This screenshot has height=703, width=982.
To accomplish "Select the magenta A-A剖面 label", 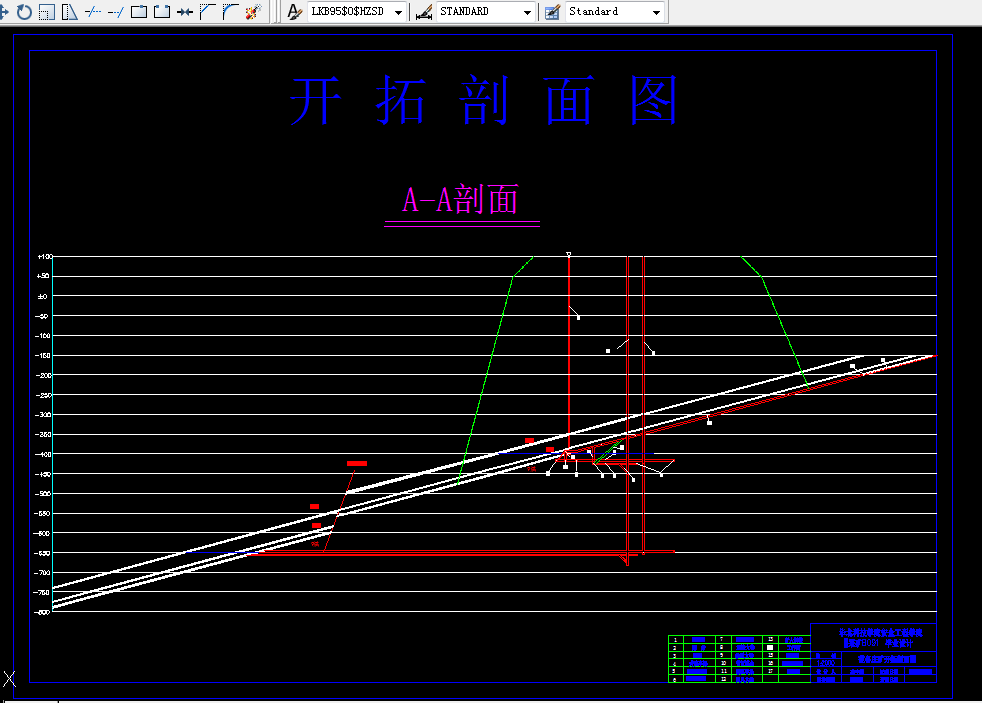I will coord(460,200).
